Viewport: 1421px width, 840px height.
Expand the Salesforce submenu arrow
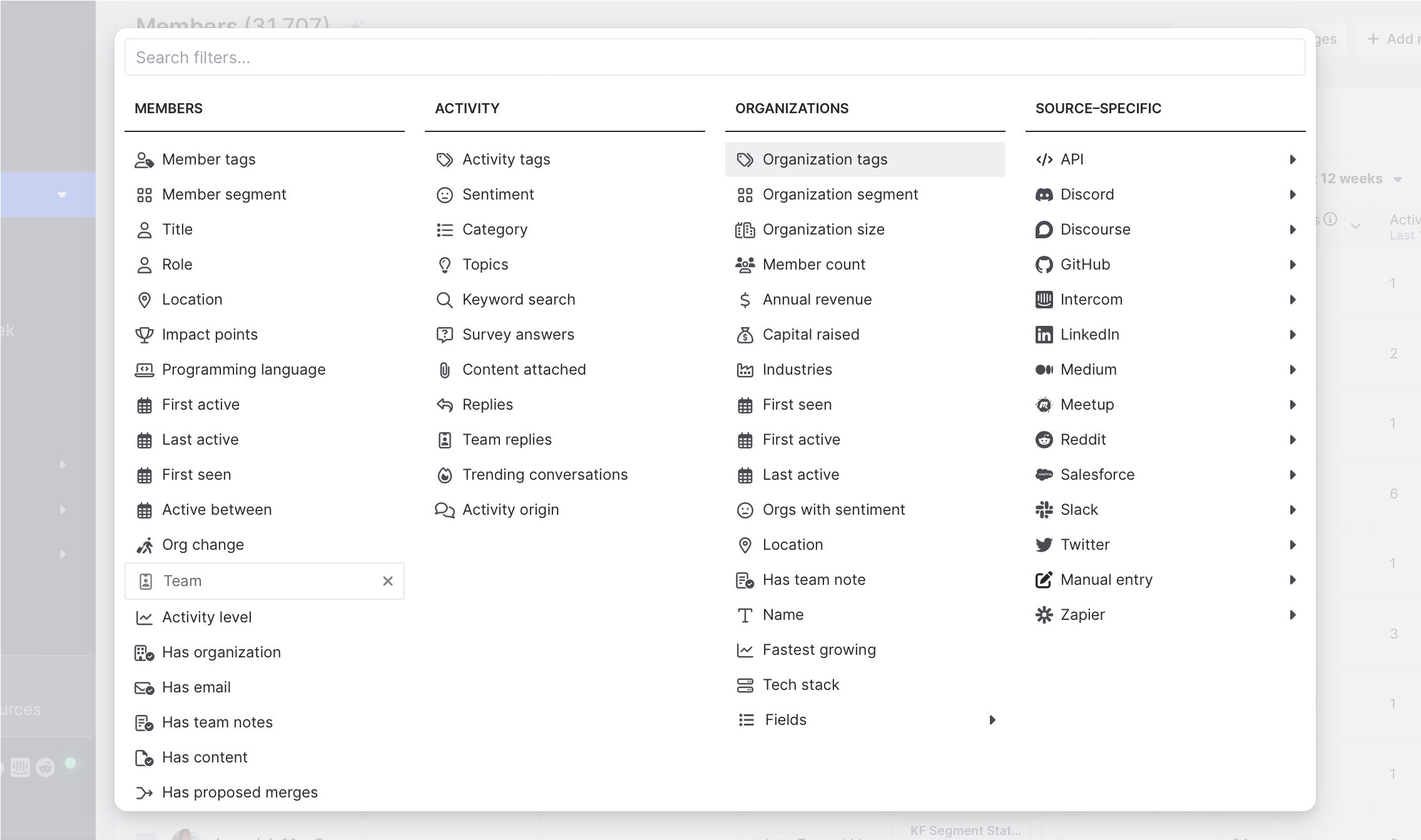(1293, 475)
